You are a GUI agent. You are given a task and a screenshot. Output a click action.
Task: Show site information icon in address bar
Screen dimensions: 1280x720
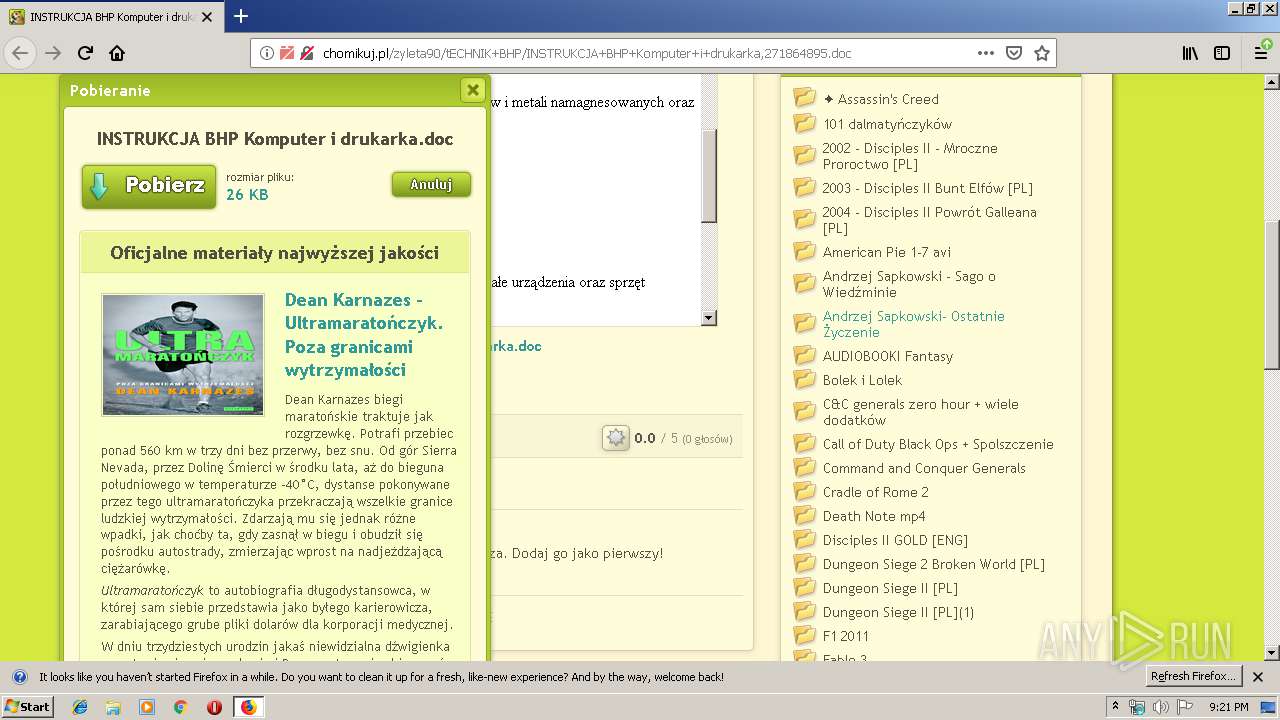click(x=267, y=53)
